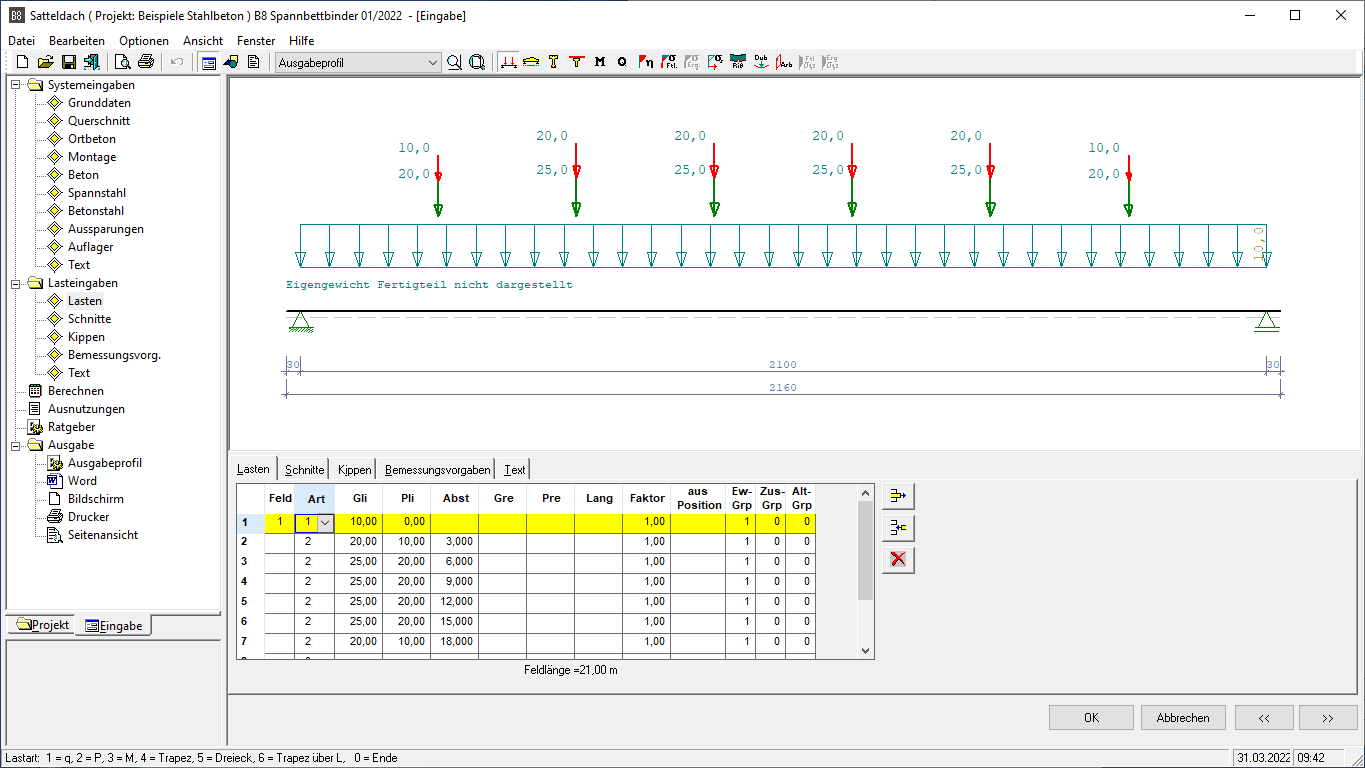Click the Abst cell showing 18,000
The image size is (1365, 768).
(x=455, y=642)
